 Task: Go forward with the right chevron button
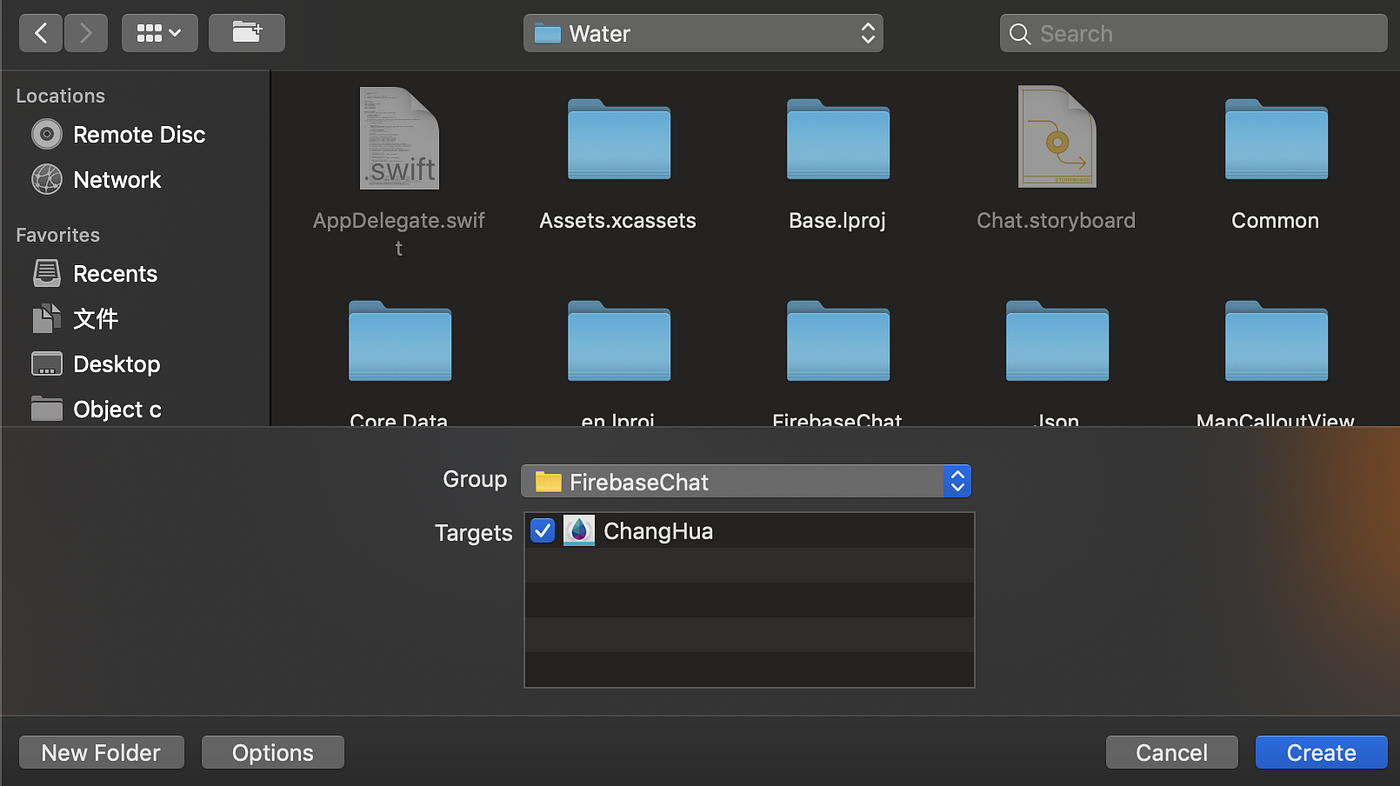point(86,33)
